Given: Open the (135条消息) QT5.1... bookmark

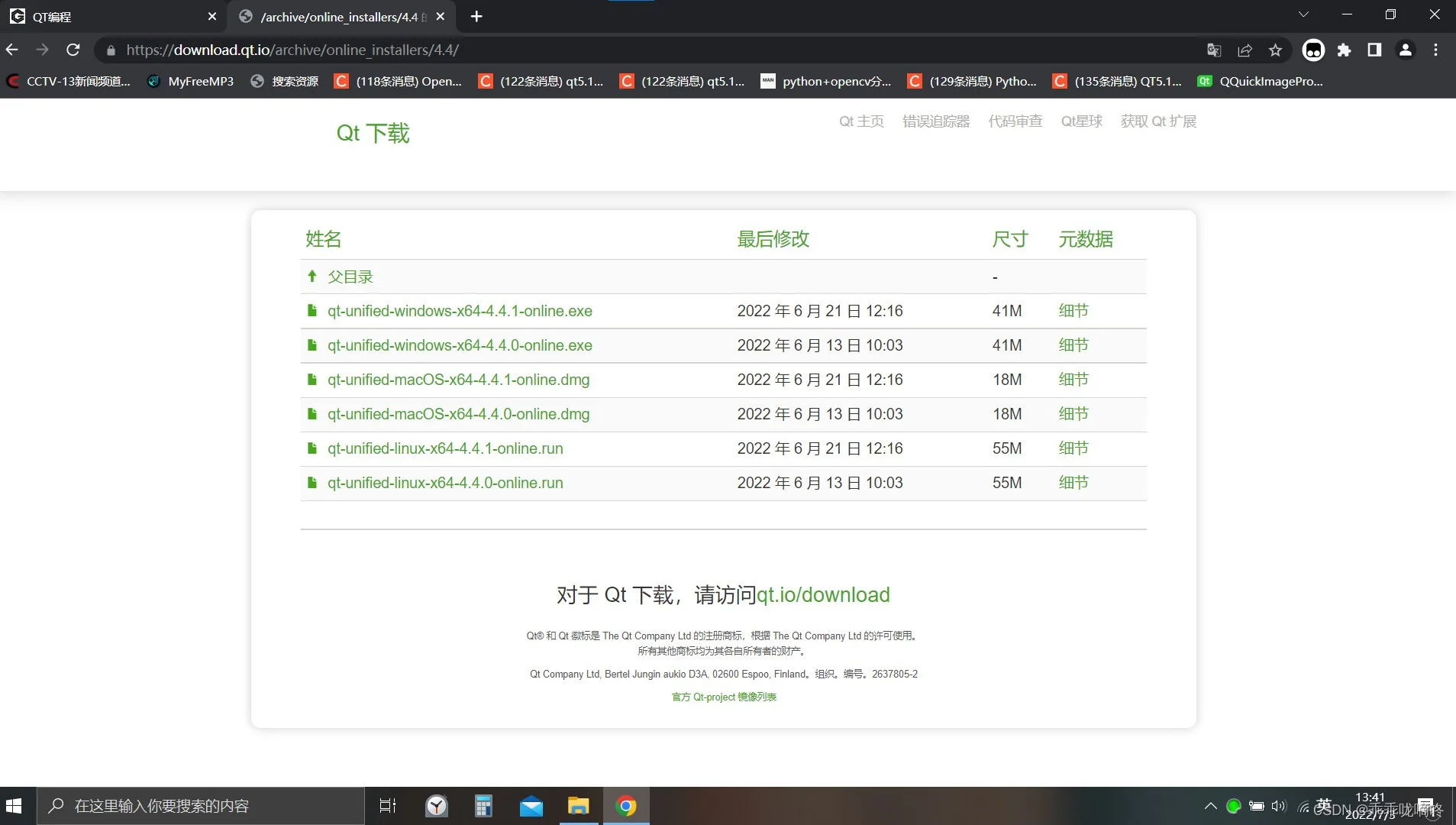Looking at the screenshot, I should pos(1117,81).
